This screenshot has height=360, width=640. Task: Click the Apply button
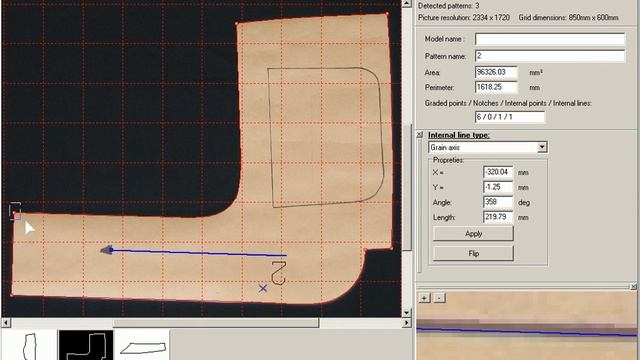coord(473,233)
